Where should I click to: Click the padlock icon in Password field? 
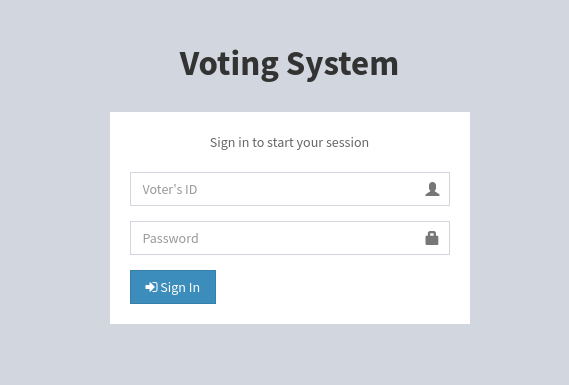[432, 238]
